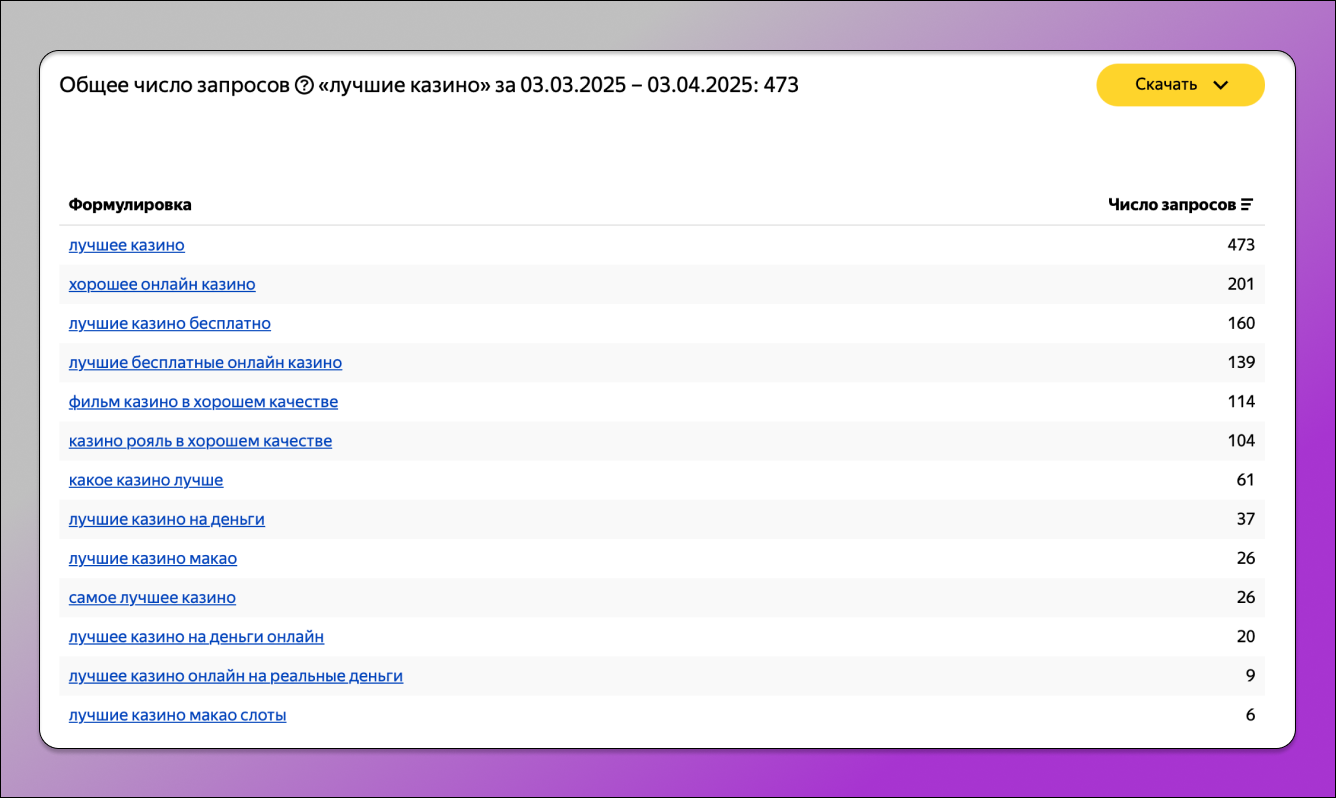
Task: Click the question mark help icon in title
Action: coord(305,86)
